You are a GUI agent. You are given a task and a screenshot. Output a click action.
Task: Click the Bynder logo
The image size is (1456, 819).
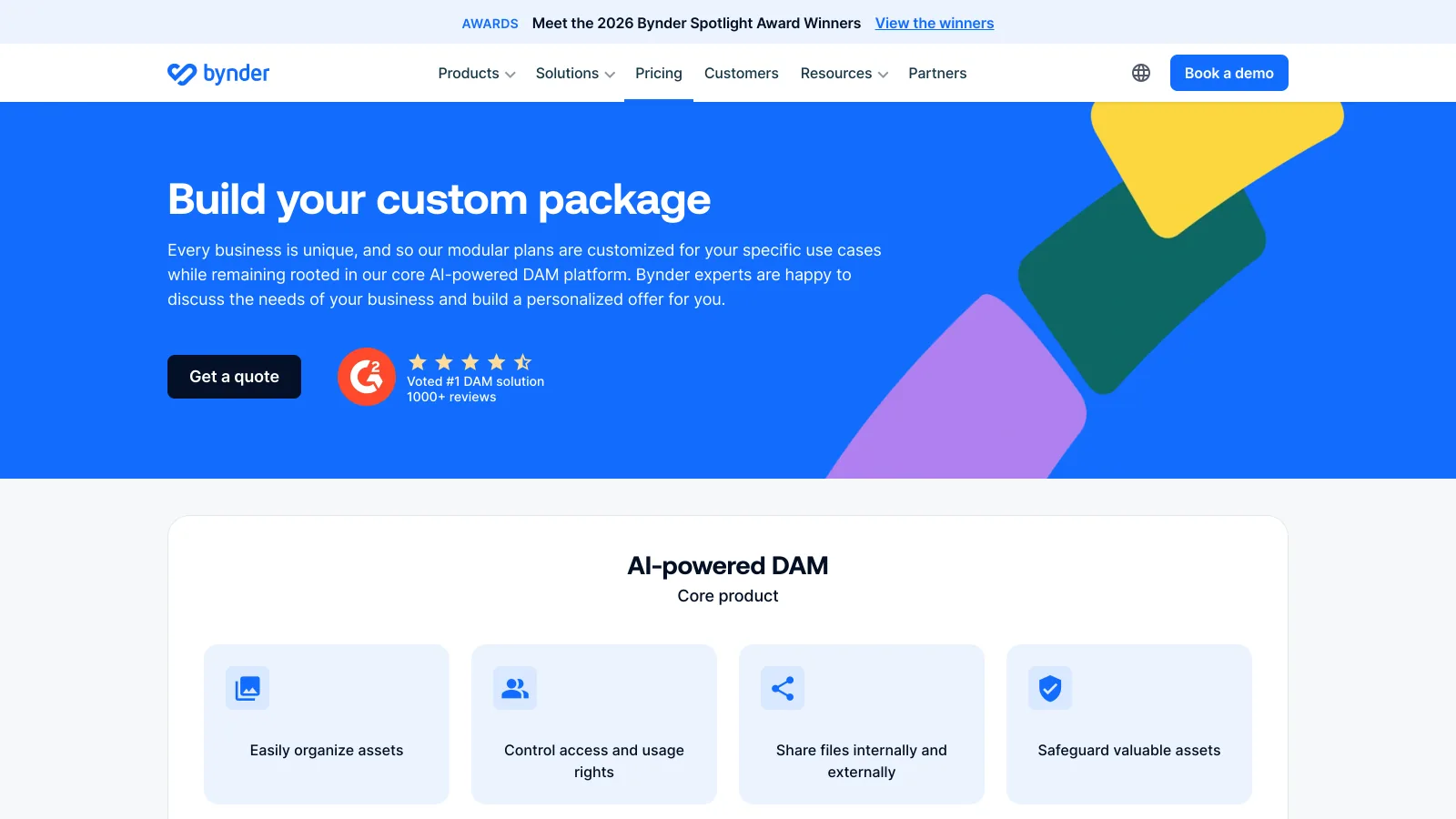tap(218, 73)
